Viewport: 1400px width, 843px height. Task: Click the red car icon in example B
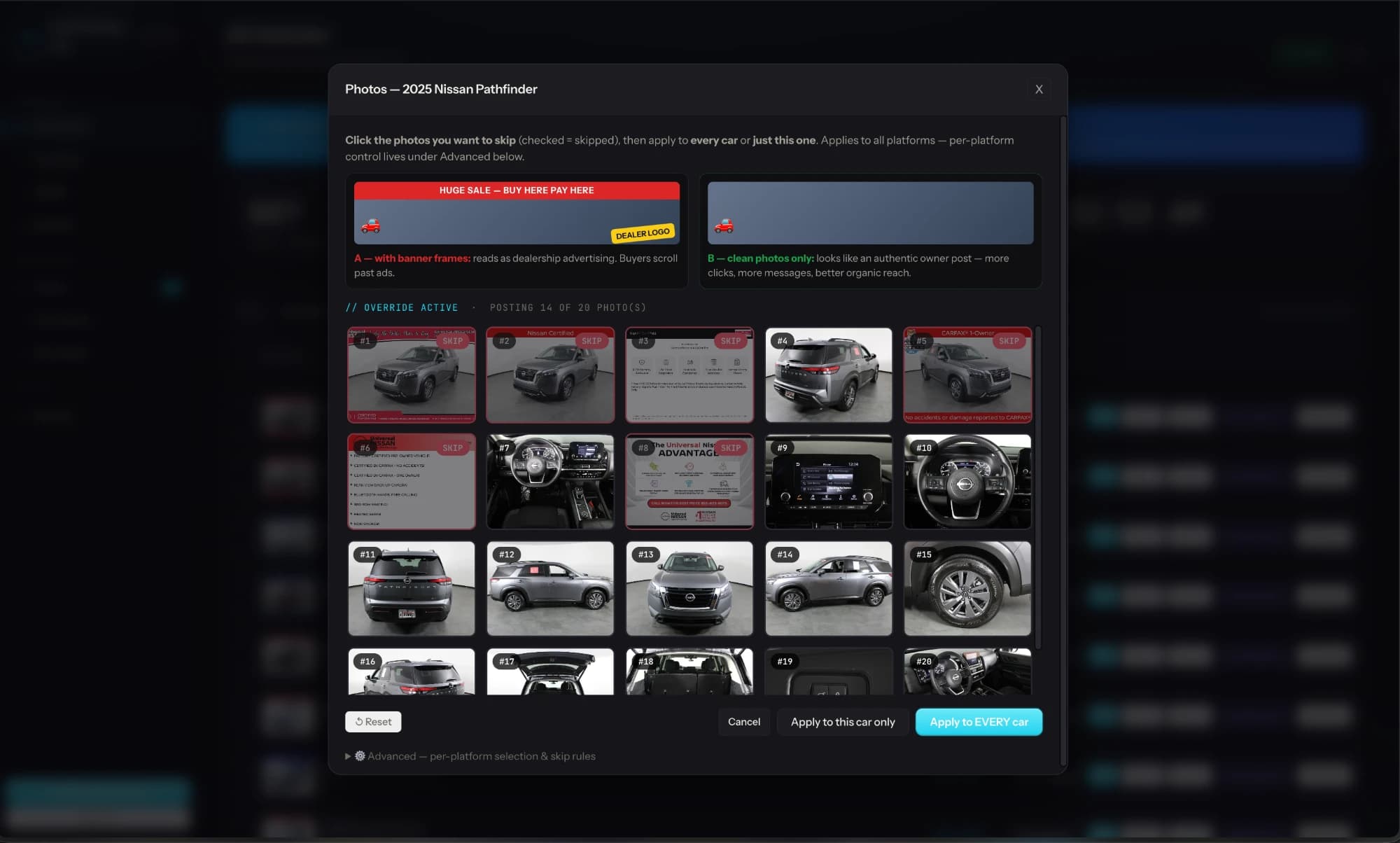pos(724,225)
